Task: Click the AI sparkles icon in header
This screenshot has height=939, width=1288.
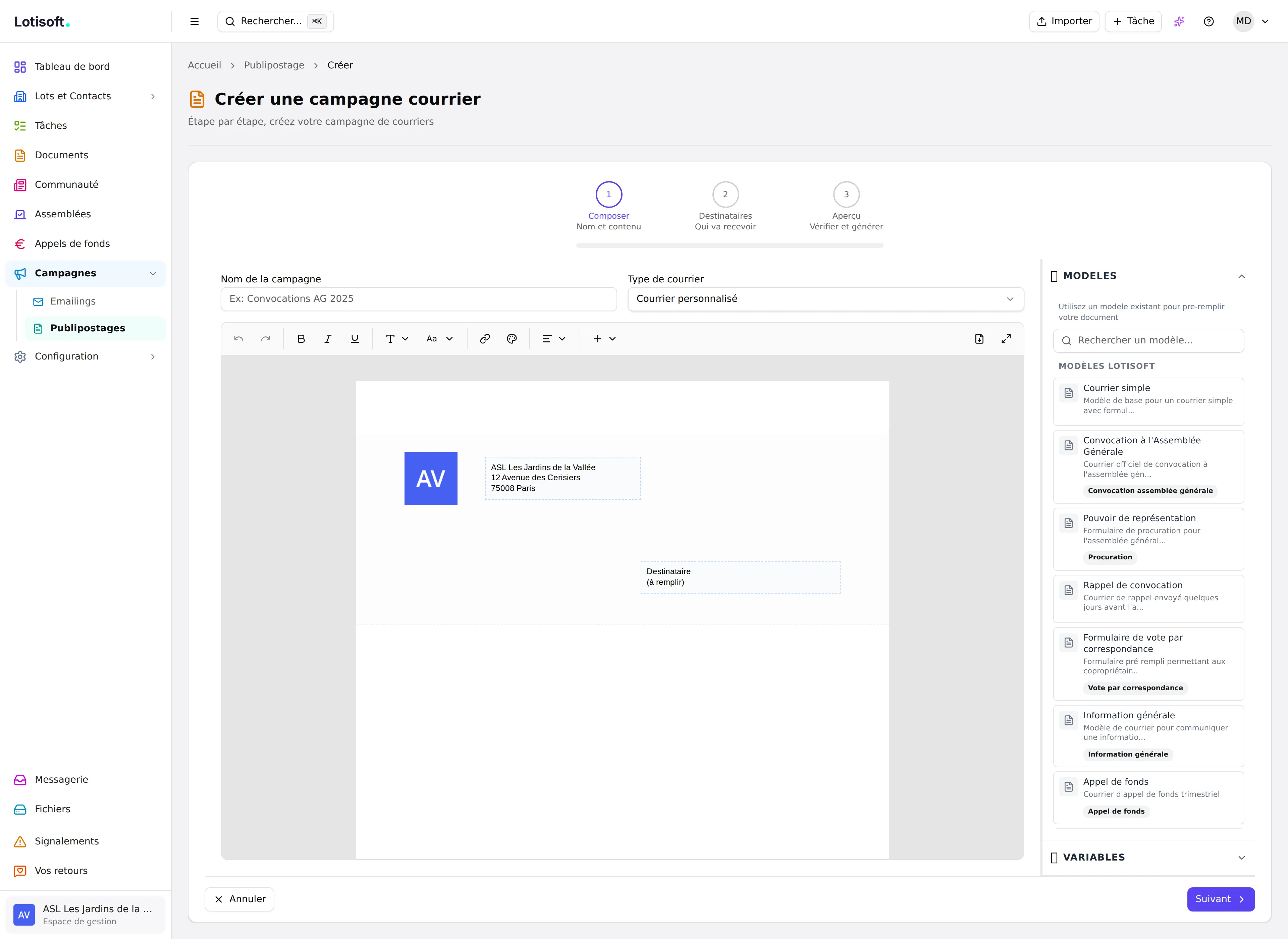Action: (1179, 21)
